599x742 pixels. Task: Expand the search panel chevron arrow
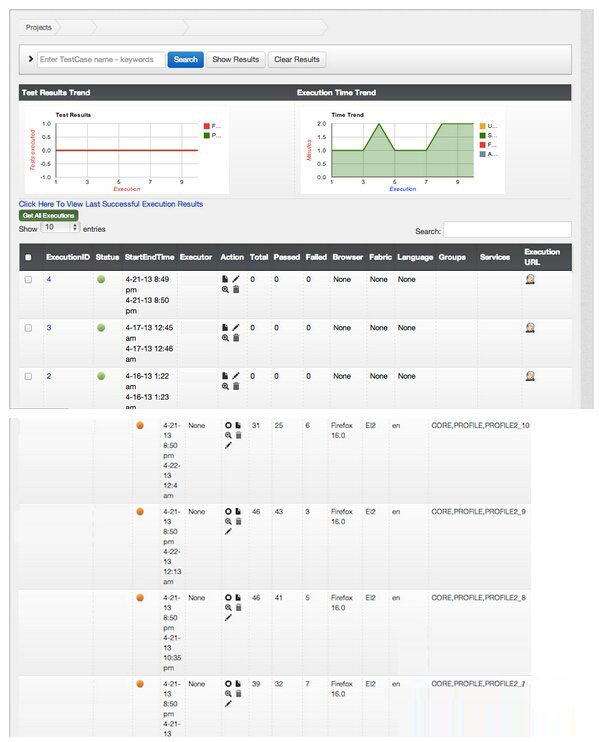click(30, 59)
